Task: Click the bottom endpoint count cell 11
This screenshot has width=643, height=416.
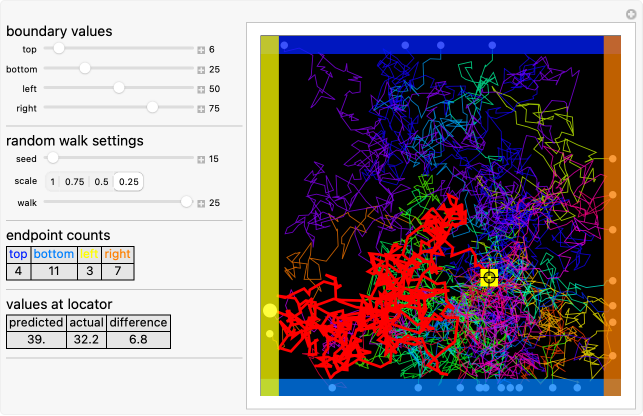Action: pos(54,271)
